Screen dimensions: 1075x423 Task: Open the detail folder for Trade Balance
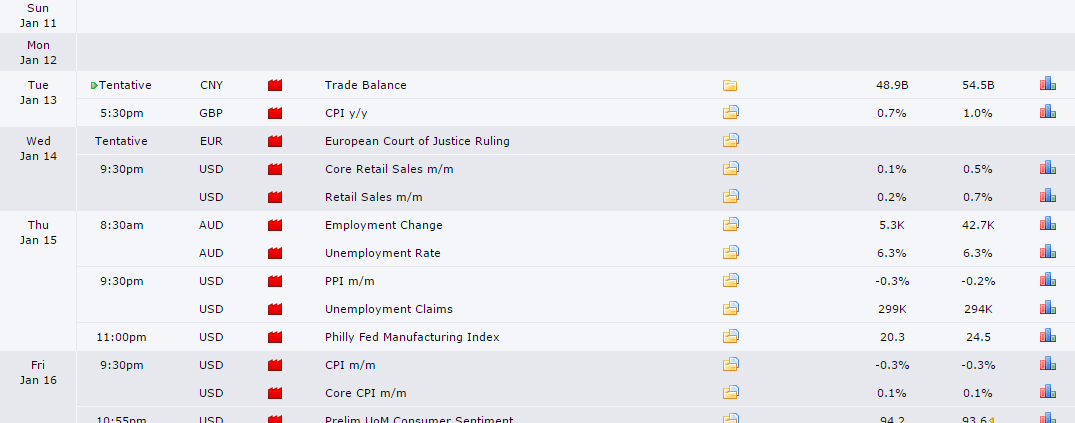(730, 85)
